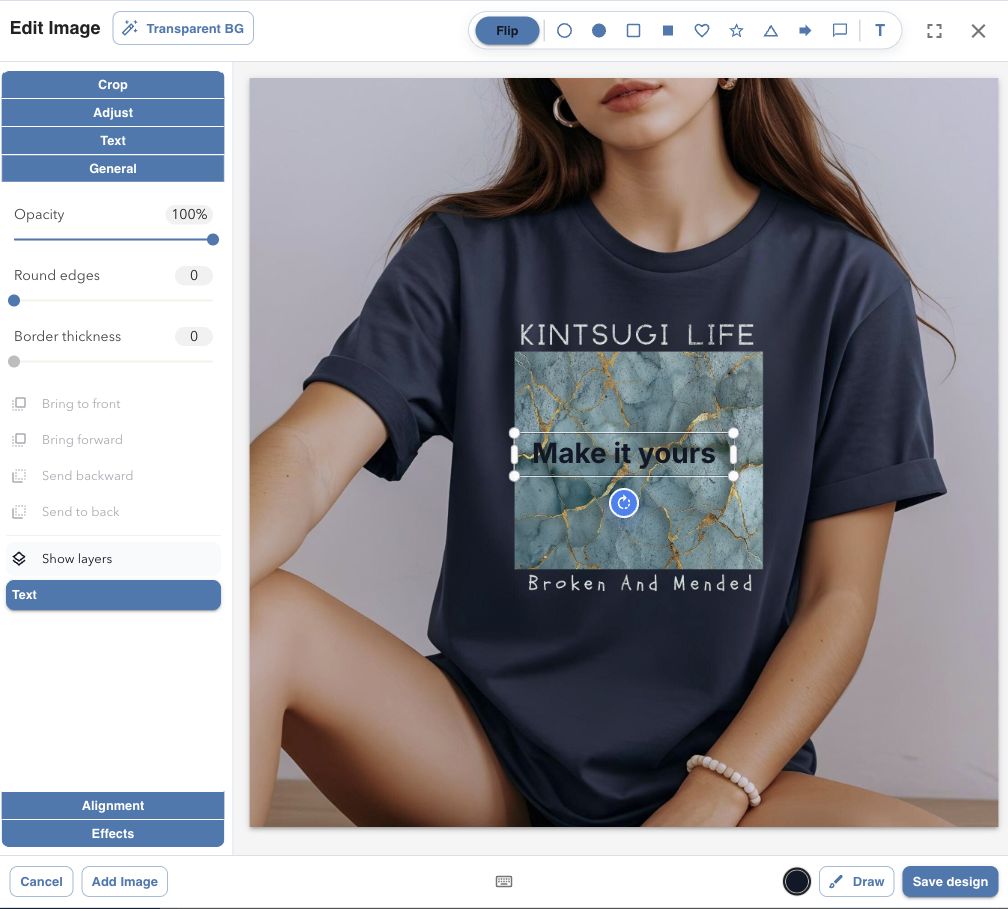The image size is (1008, 909).
Task: Click the 'Broken And Mended' text
Action: [640, 584]
